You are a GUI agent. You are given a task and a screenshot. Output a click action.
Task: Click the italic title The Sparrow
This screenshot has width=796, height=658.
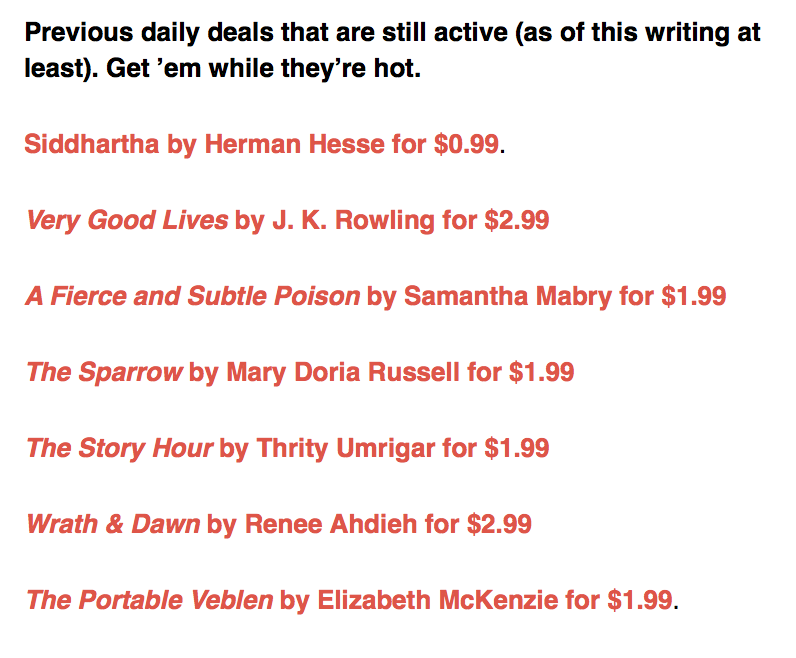[104, 372]
